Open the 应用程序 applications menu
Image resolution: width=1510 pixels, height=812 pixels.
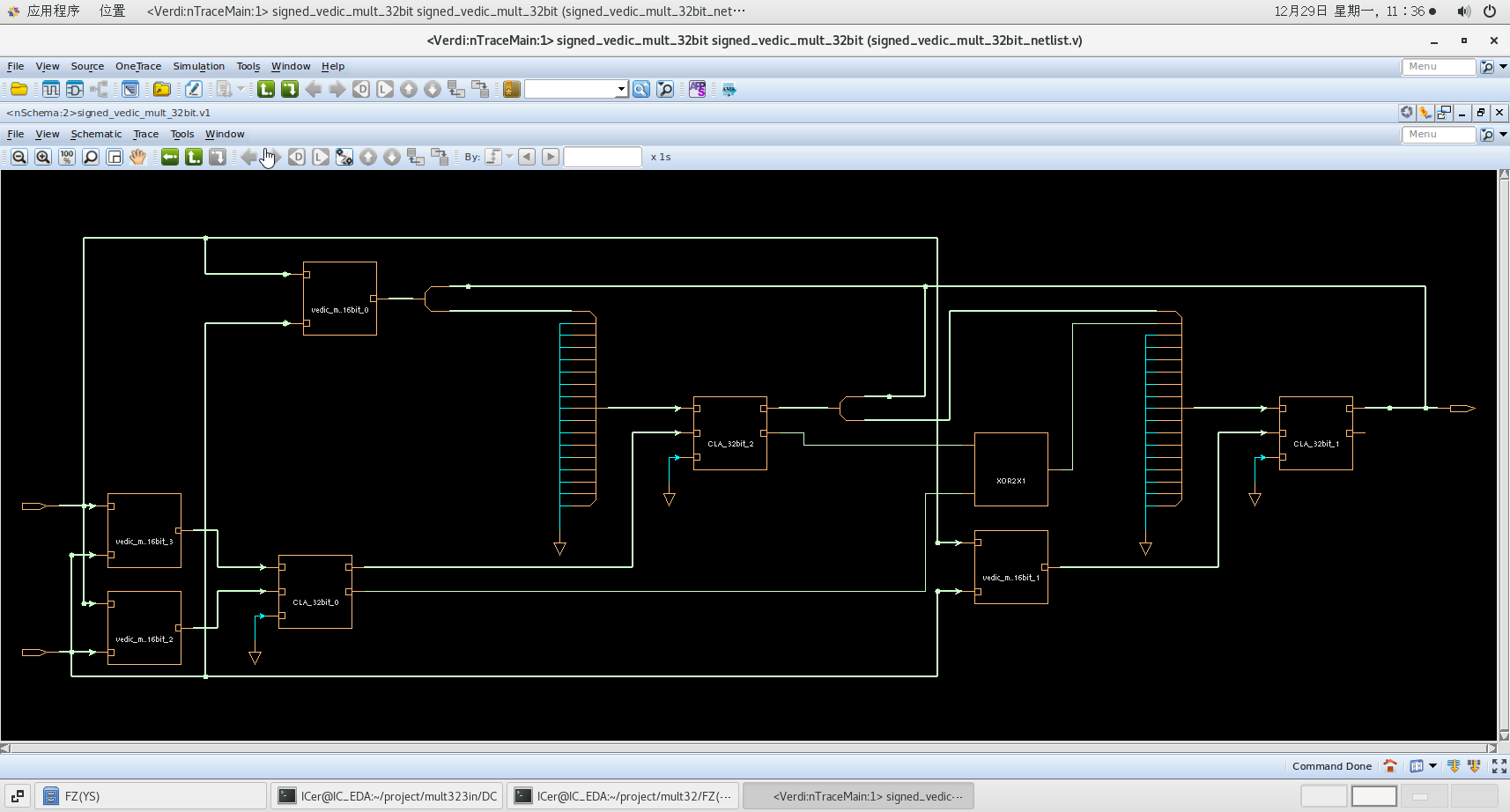(x=53, y=11)
